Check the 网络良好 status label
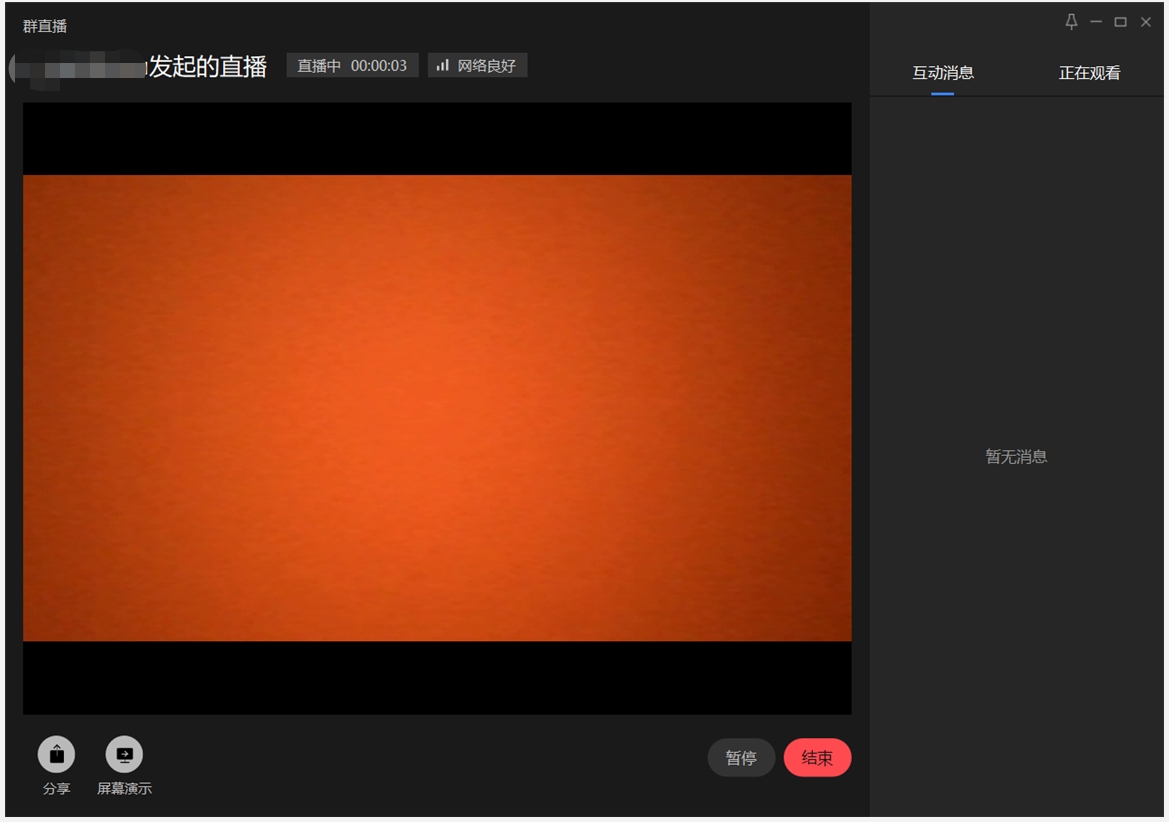 coord(487,66)
